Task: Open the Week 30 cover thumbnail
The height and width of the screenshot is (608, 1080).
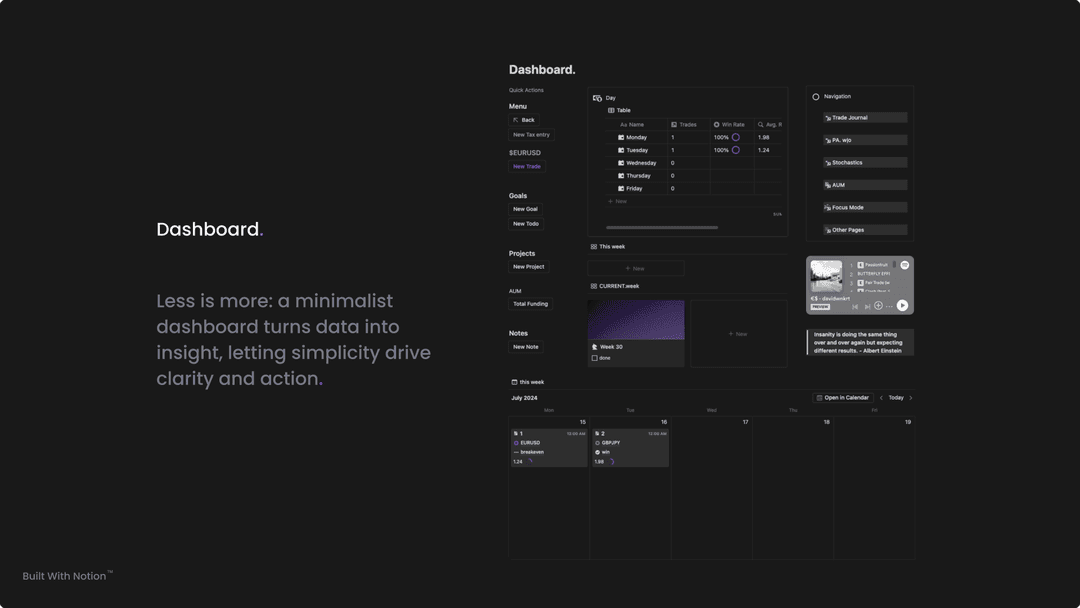Action: tap(636, 320)
